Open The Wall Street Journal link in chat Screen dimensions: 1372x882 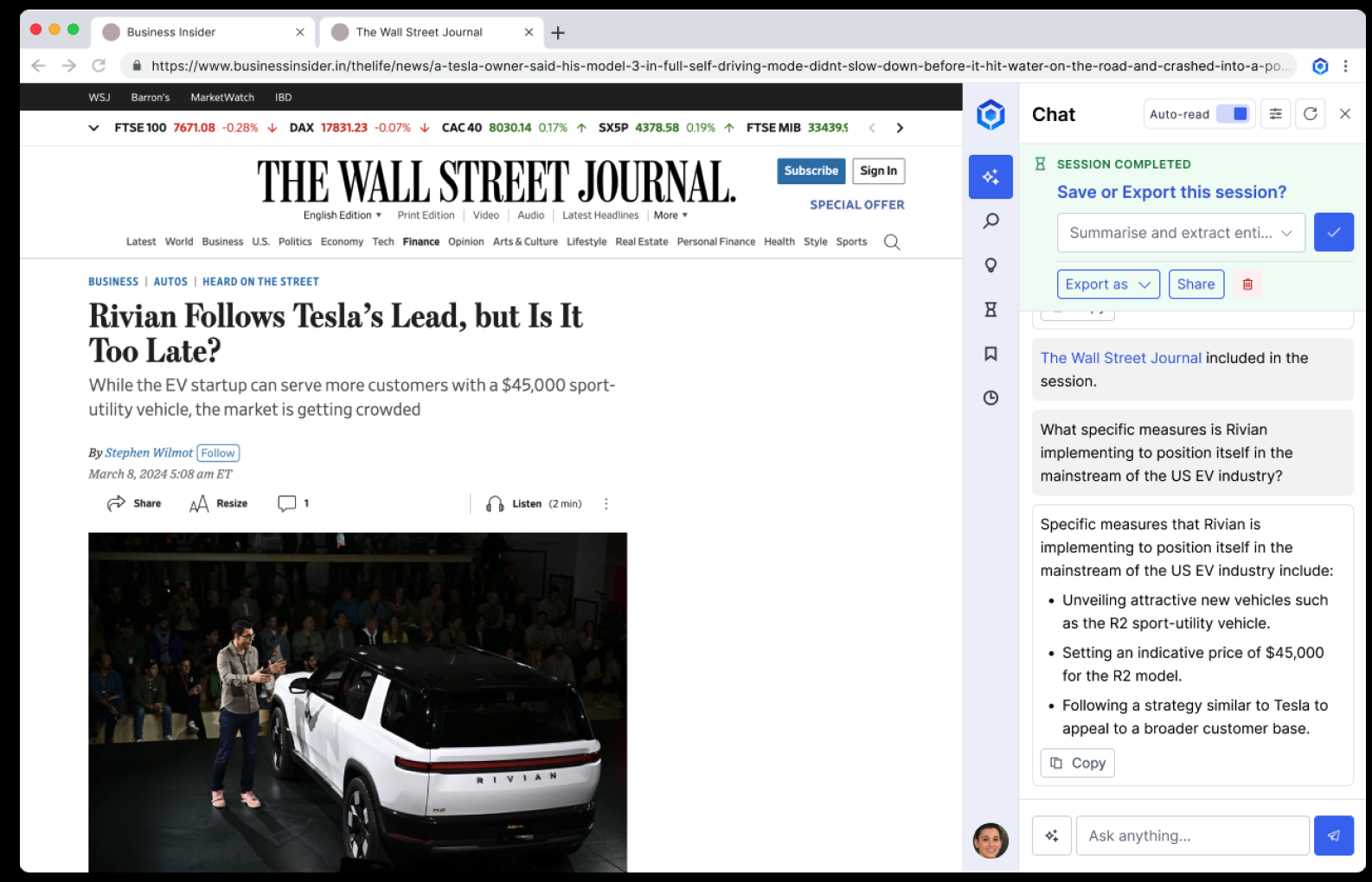point(1121,358)
